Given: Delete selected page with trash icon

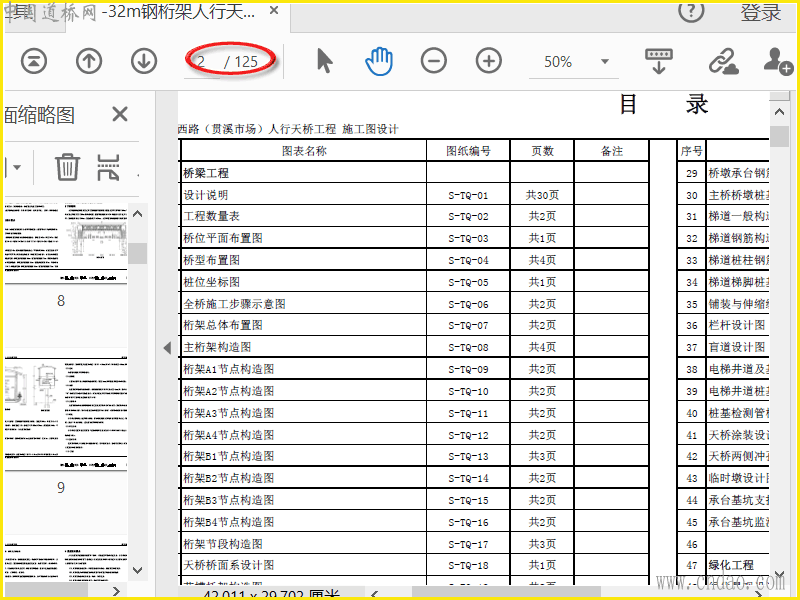Looking at the screenshot, I should pos(67,167).
